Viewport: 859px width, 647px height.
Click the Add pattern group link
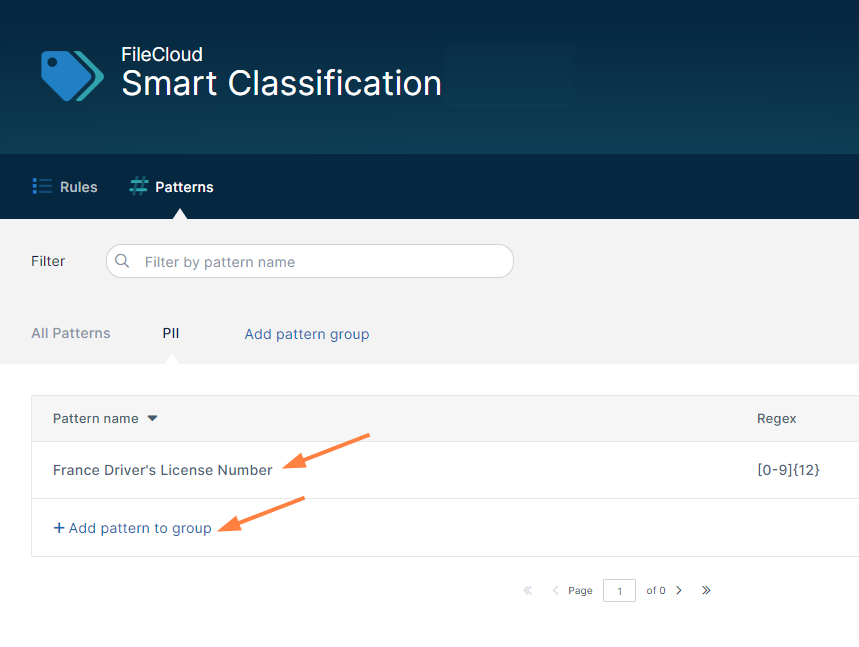click(x=307, y=334)
